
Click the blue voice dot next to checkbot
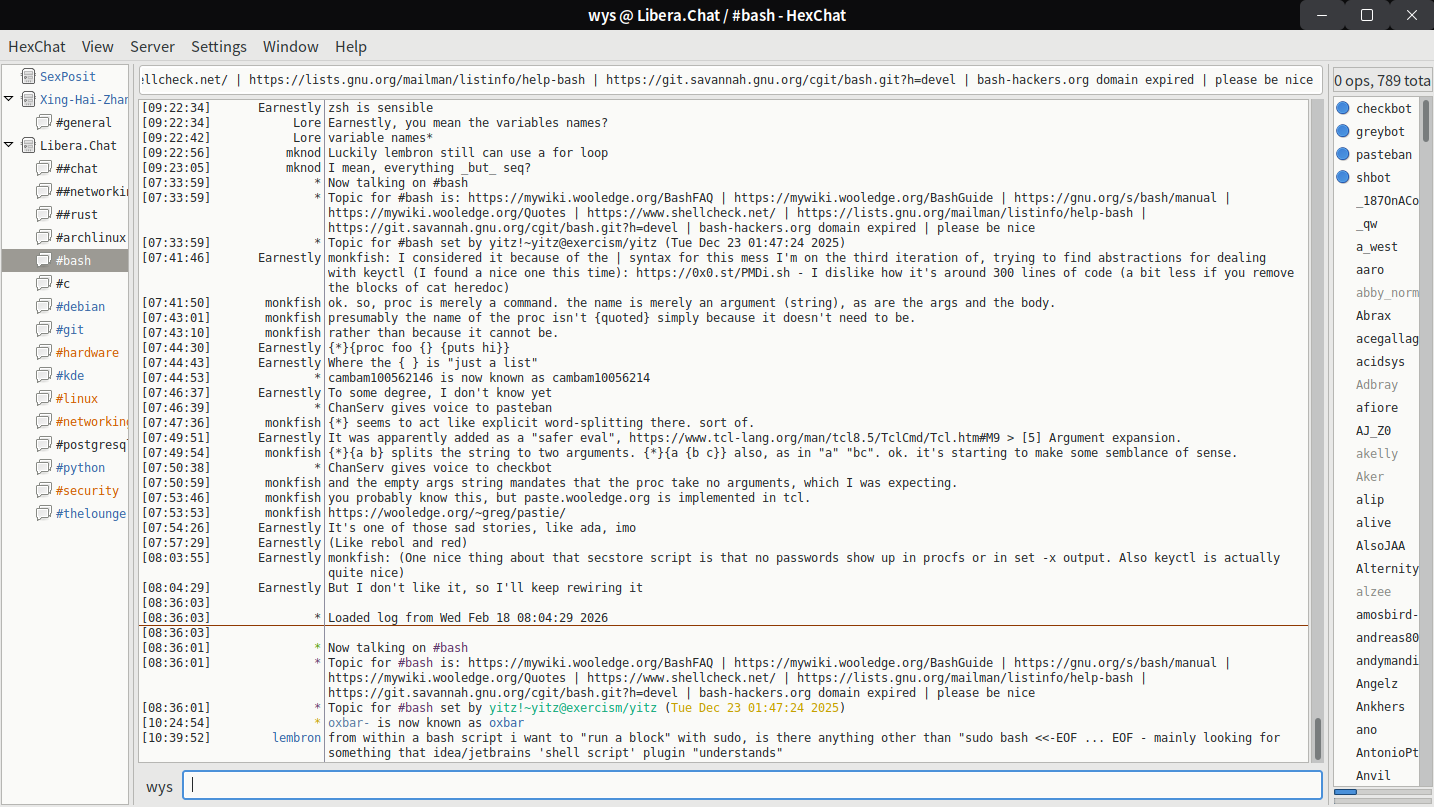[1343, 109]
